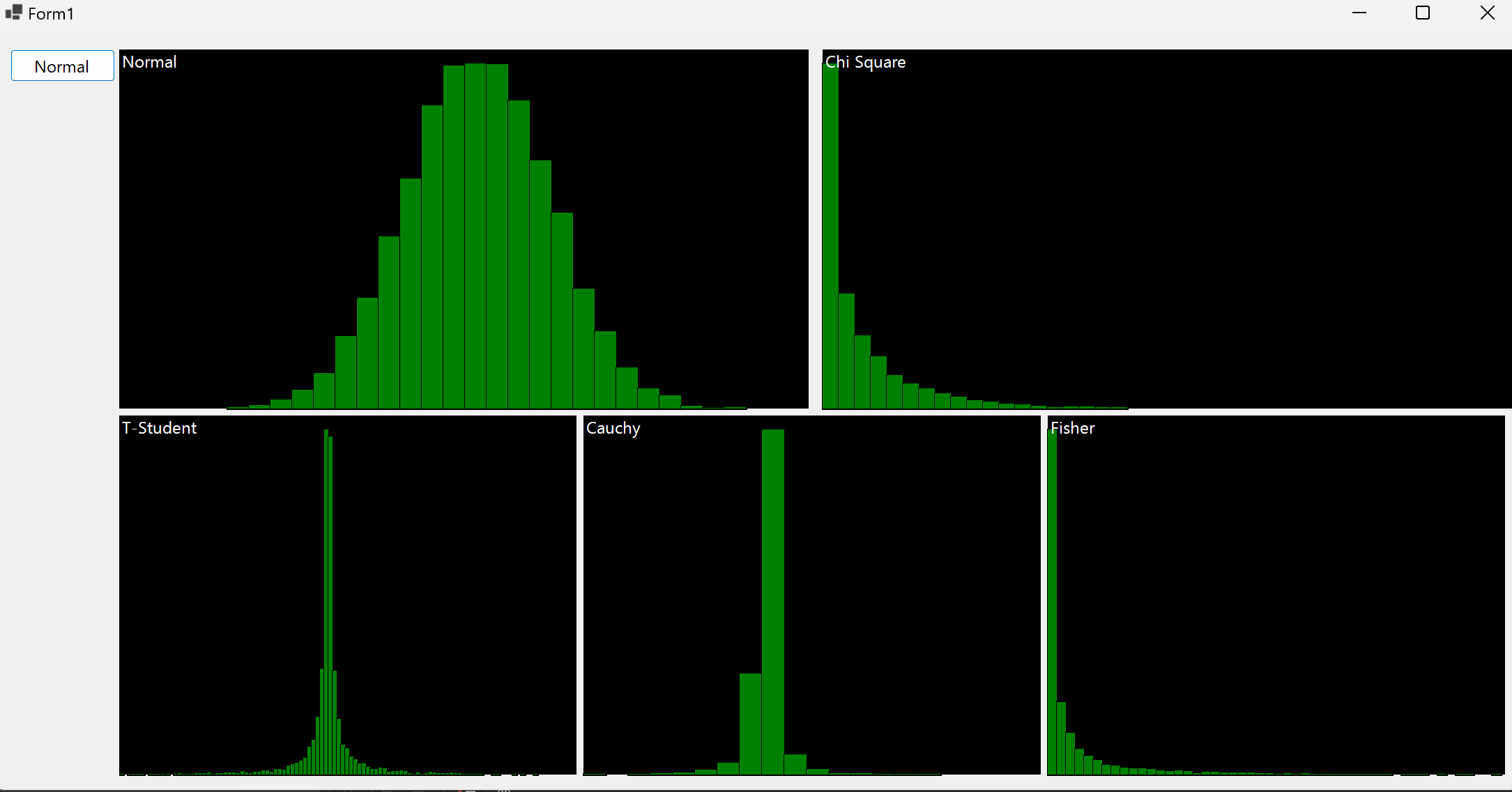Image resolution: width=1512 pixels, height=792 pixels.
Task: Click the Form1 app icon in title bar
Action: pyautogui.click(x=13, y=13)
